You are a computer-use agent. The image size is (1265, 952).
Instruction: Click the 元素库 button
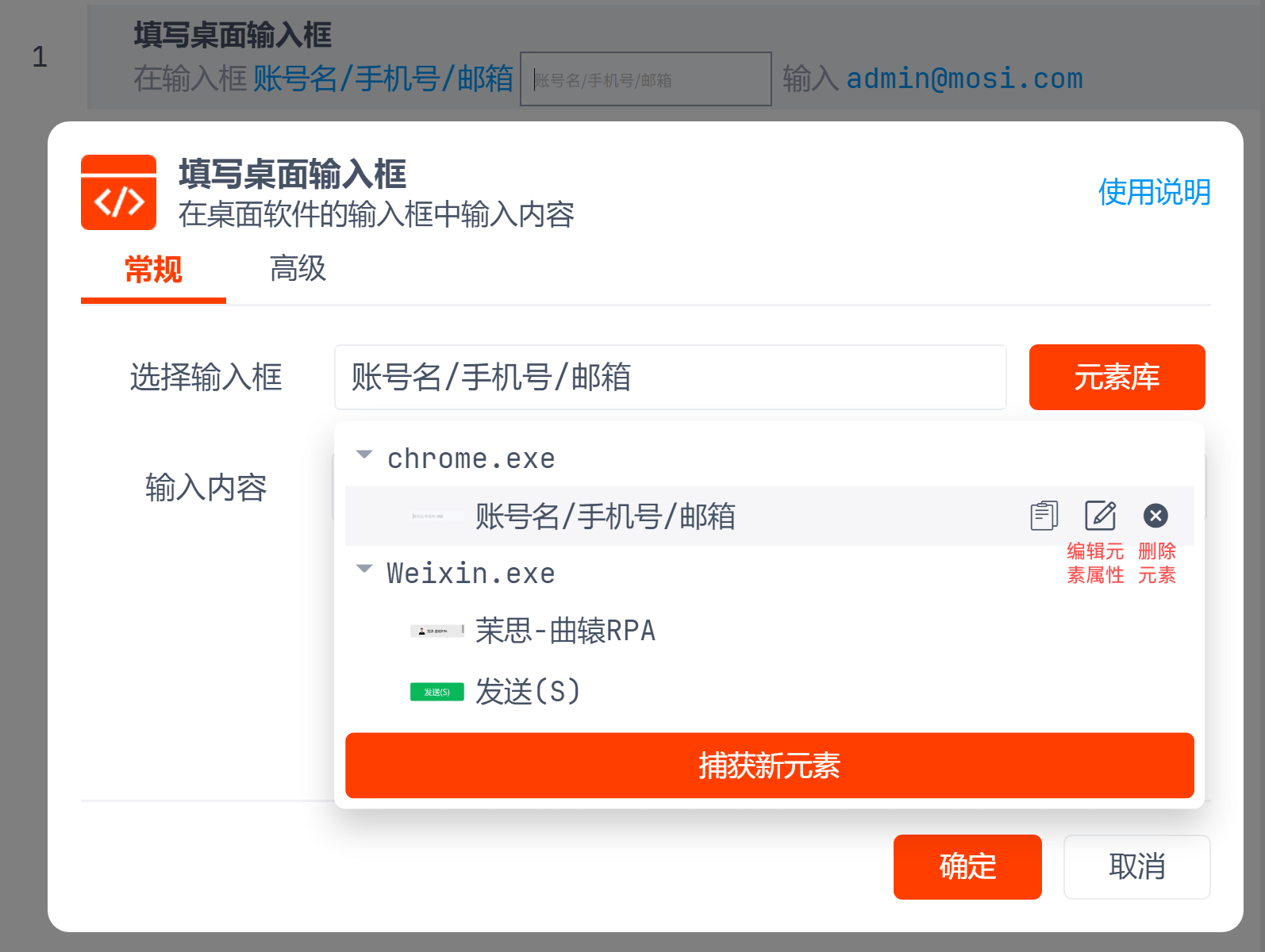tap(1117, 378)
